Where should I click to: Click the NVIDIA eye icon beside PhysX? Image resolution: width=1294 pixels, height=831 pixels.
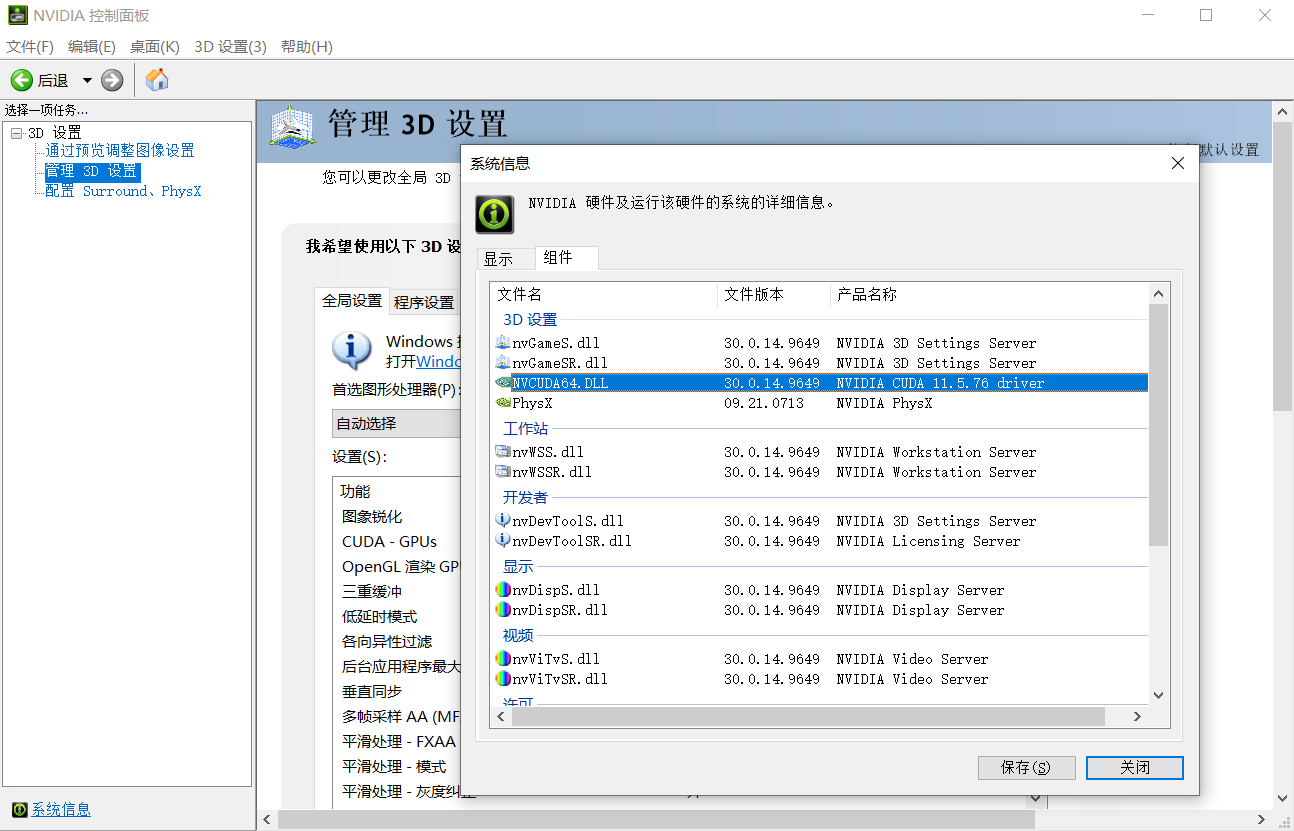coord(503,403)
